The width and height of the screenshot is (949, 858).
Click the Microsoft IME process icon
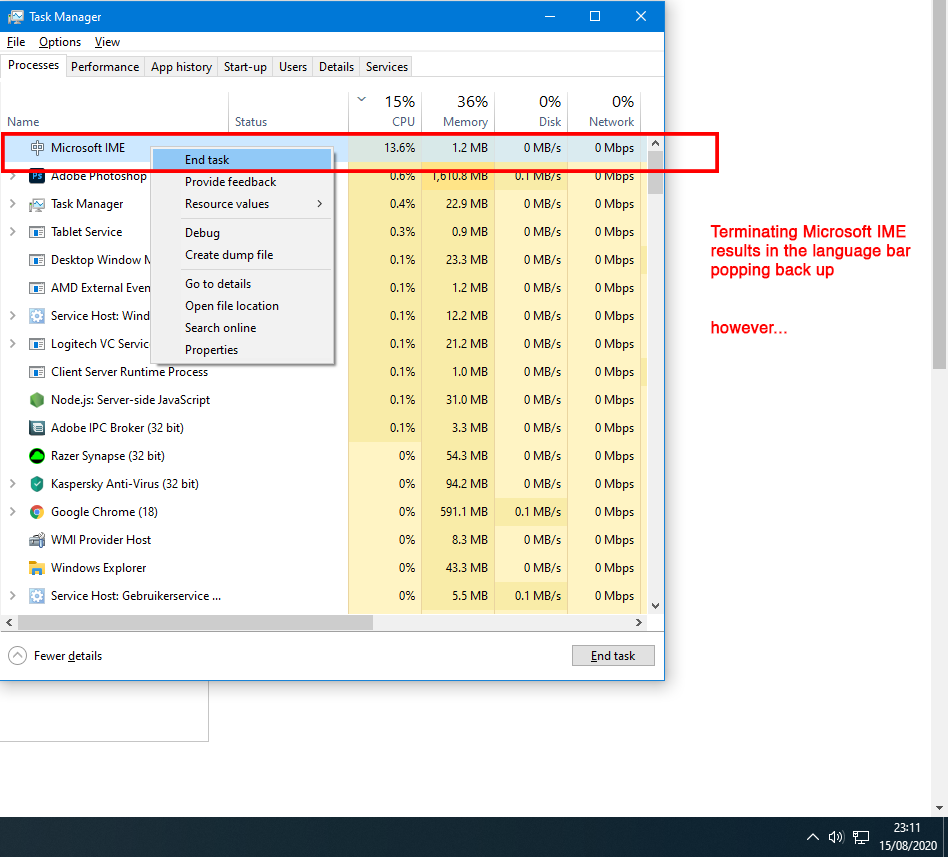(37, 148)
